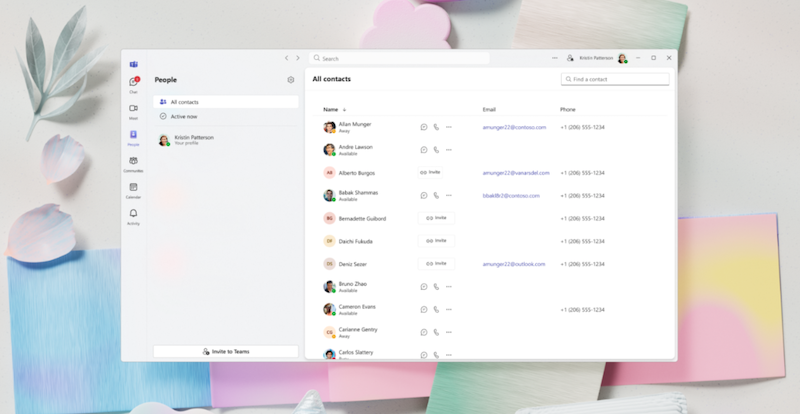The image size is (800, 414).
Task: Click the Invite to Teams button
Action: (x=226, y=351)
